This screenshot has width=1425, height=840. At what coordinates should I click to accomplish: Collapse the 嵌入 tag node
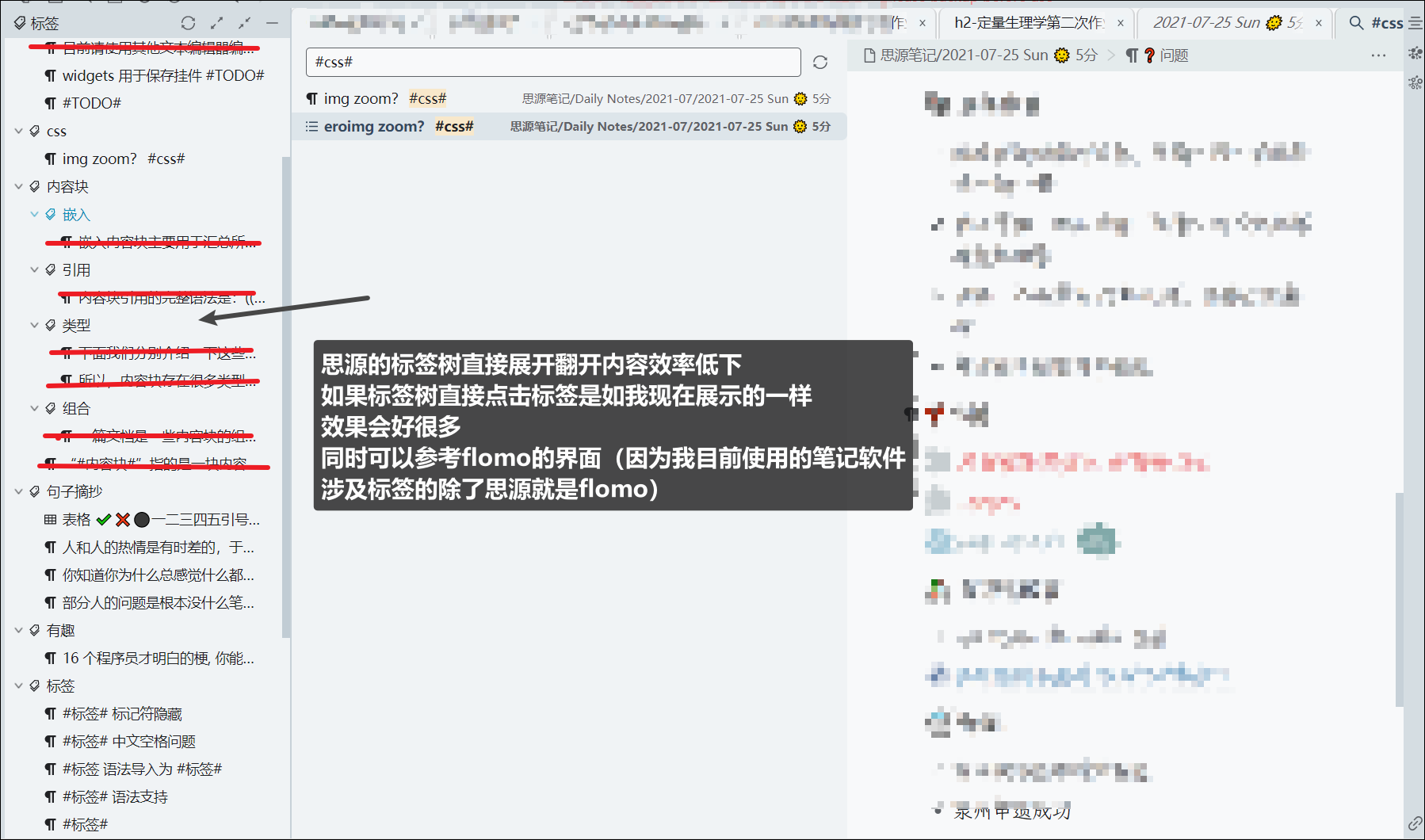[x=34, y=214]
